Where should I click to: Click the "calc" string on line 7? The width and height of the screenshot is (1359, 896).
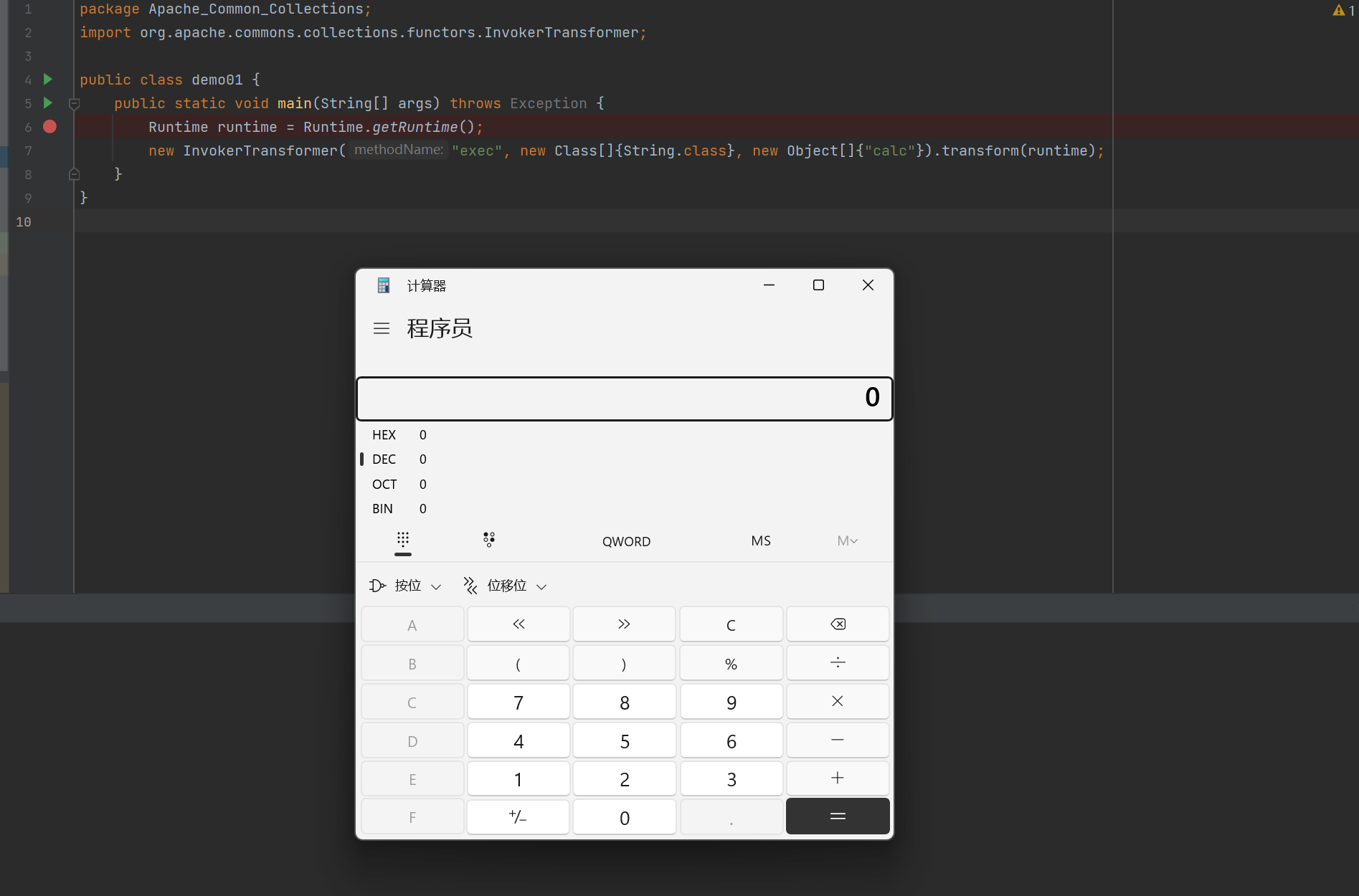click(x=889, y=151)
